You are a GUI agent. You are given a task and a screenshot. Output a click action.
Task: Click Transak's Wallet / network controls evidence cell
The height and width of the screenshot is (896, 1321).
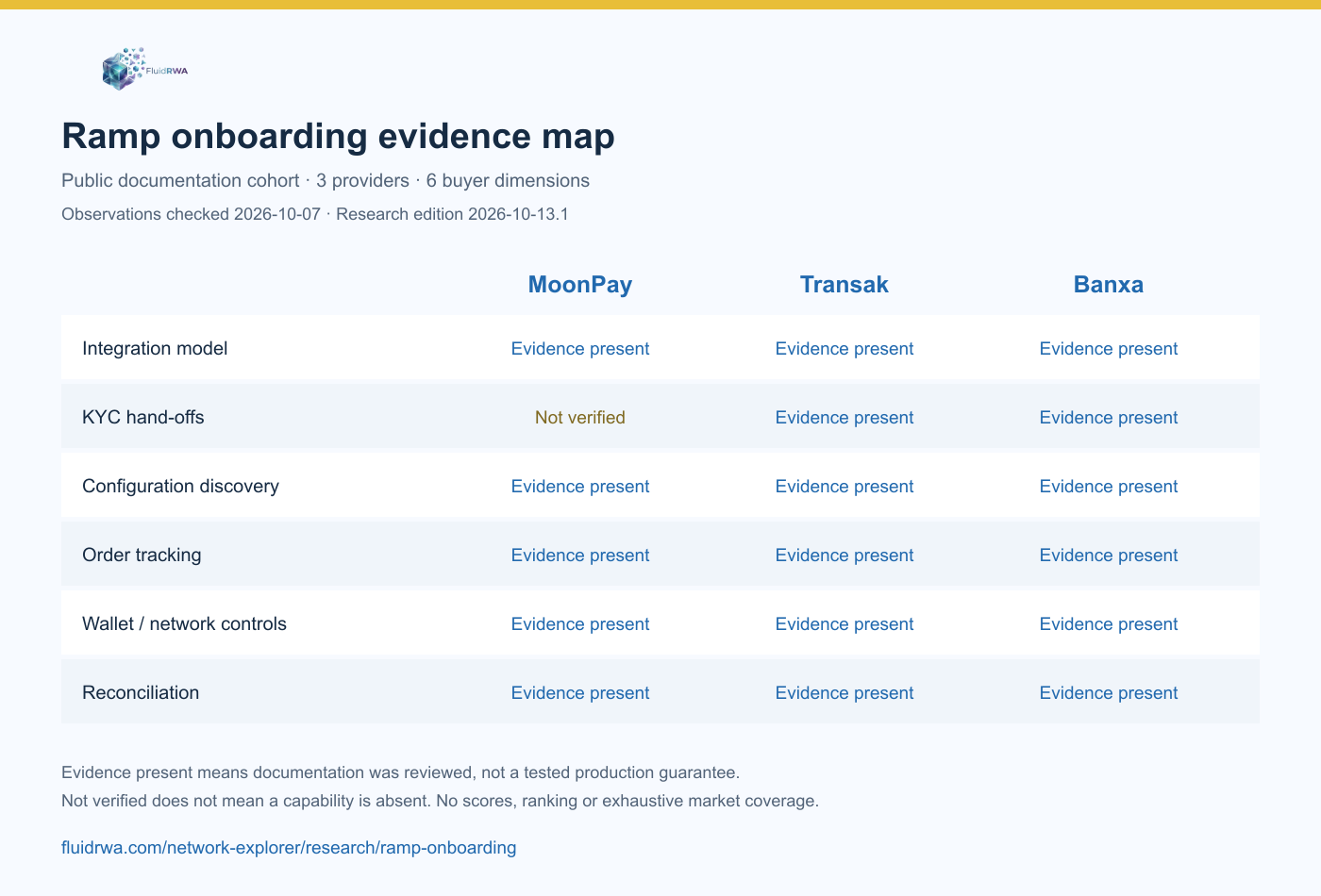844,623
